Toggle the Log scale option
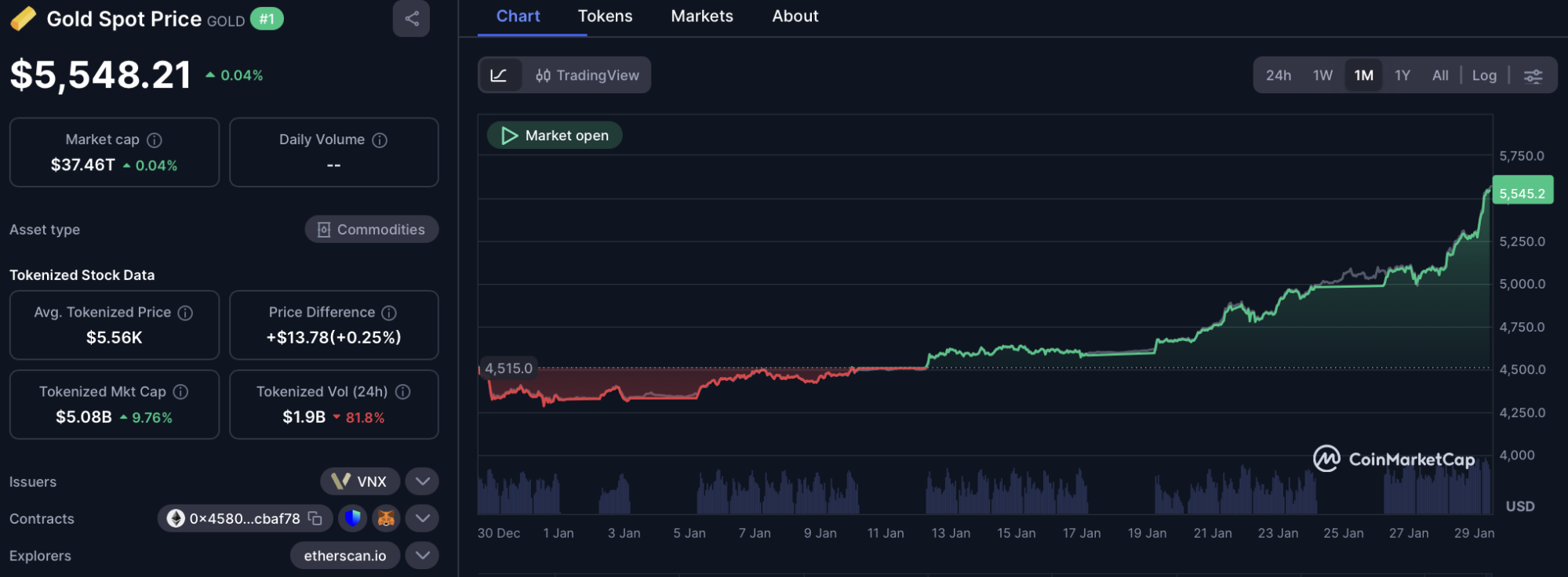 pyautogui.click(x=1484, y=76)
